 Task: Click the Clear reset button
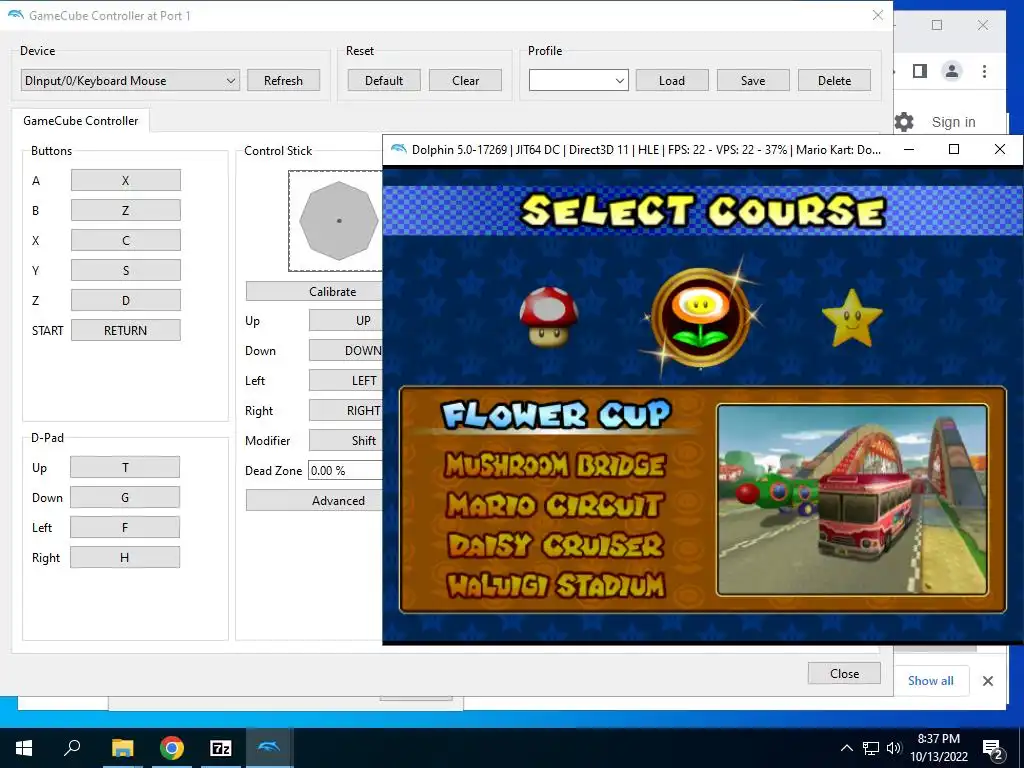(x=465, y=80)
